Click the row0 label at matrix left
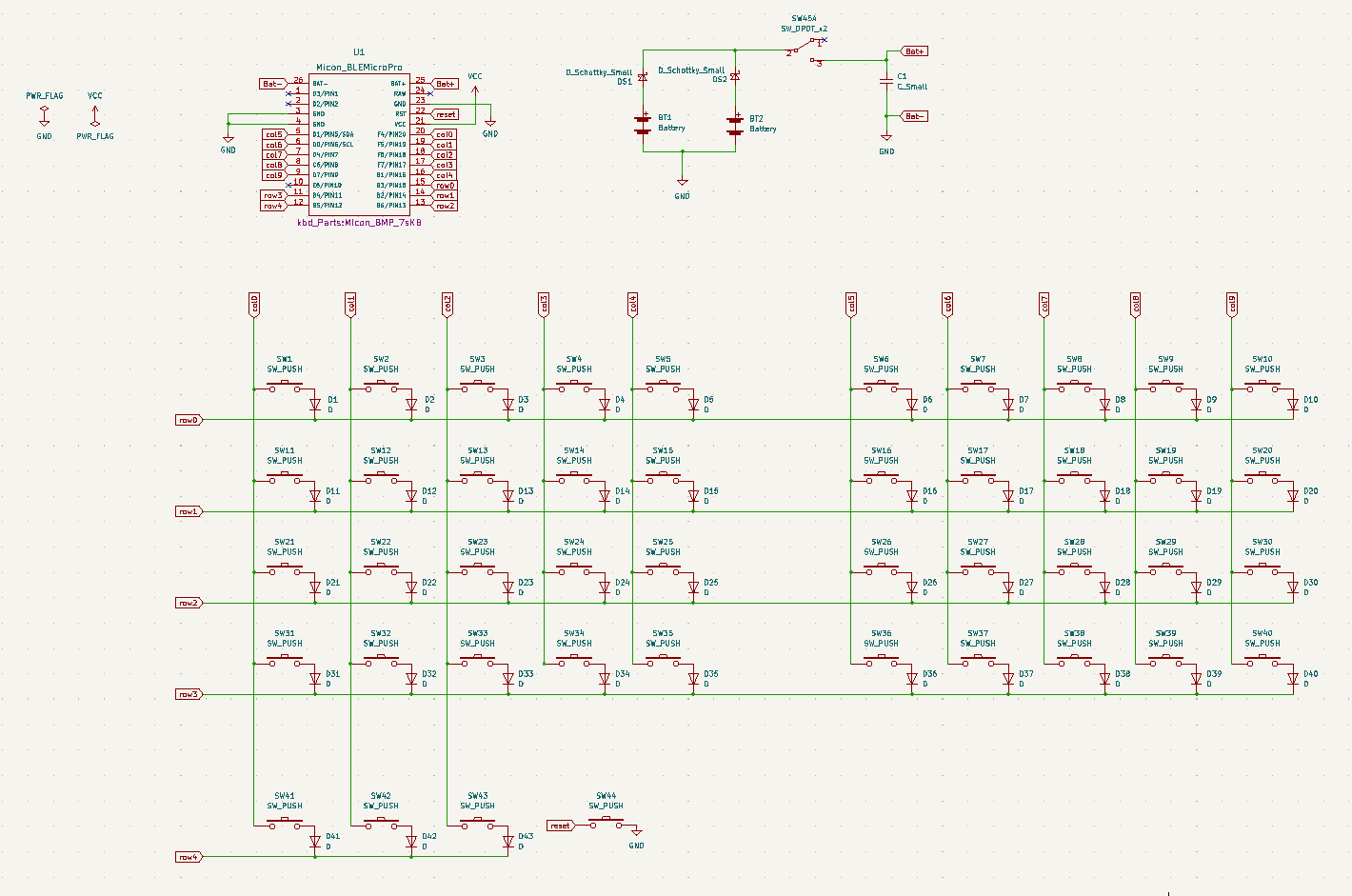Image resolution: width=1352 pixels, height=896 pixels. coord(189,420)
